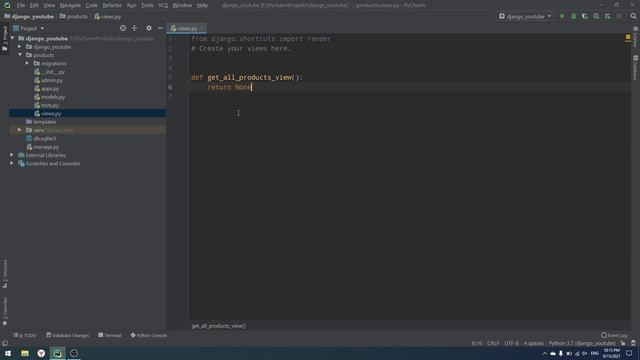Open the Structure stripe button

pyautogui.click(x=5, y=274)
